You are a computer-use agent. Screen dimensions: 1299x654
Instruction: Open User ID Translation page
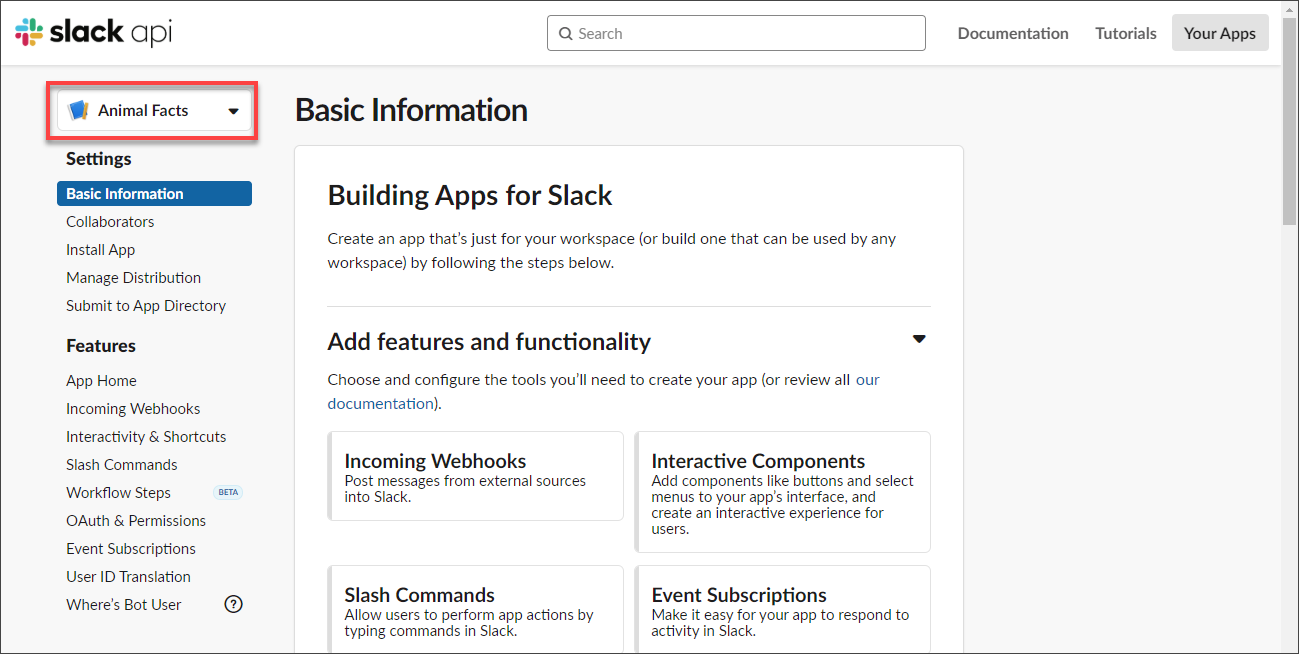click(128, 577)
